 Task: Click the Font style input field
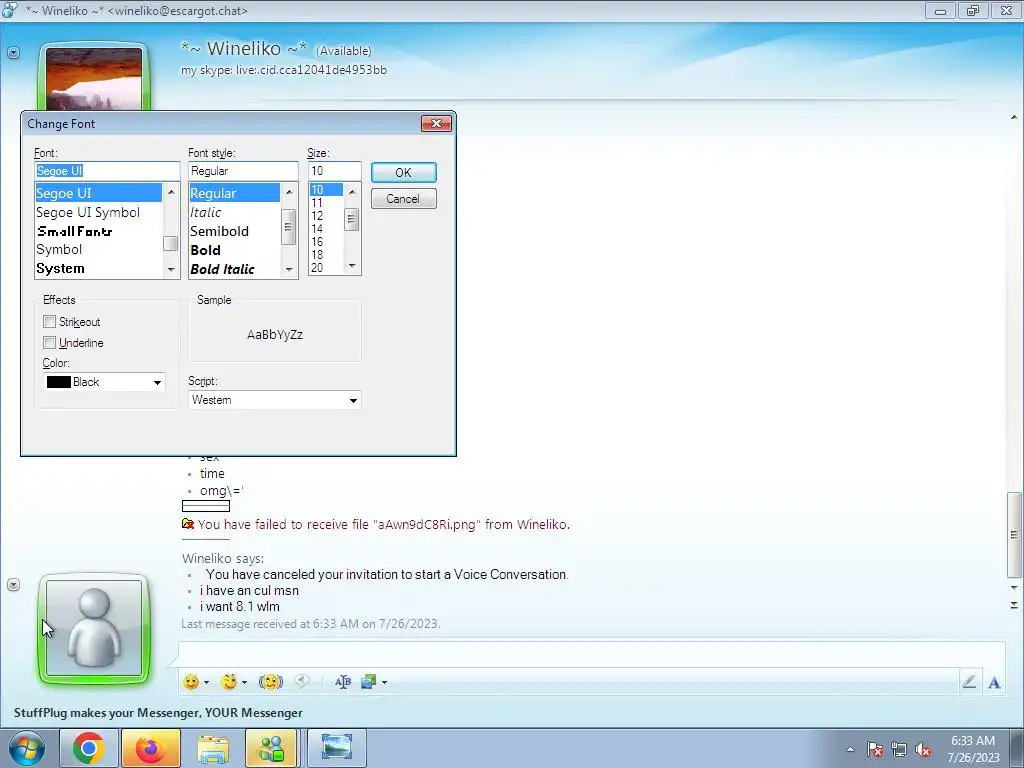click(x=243, y=171)
